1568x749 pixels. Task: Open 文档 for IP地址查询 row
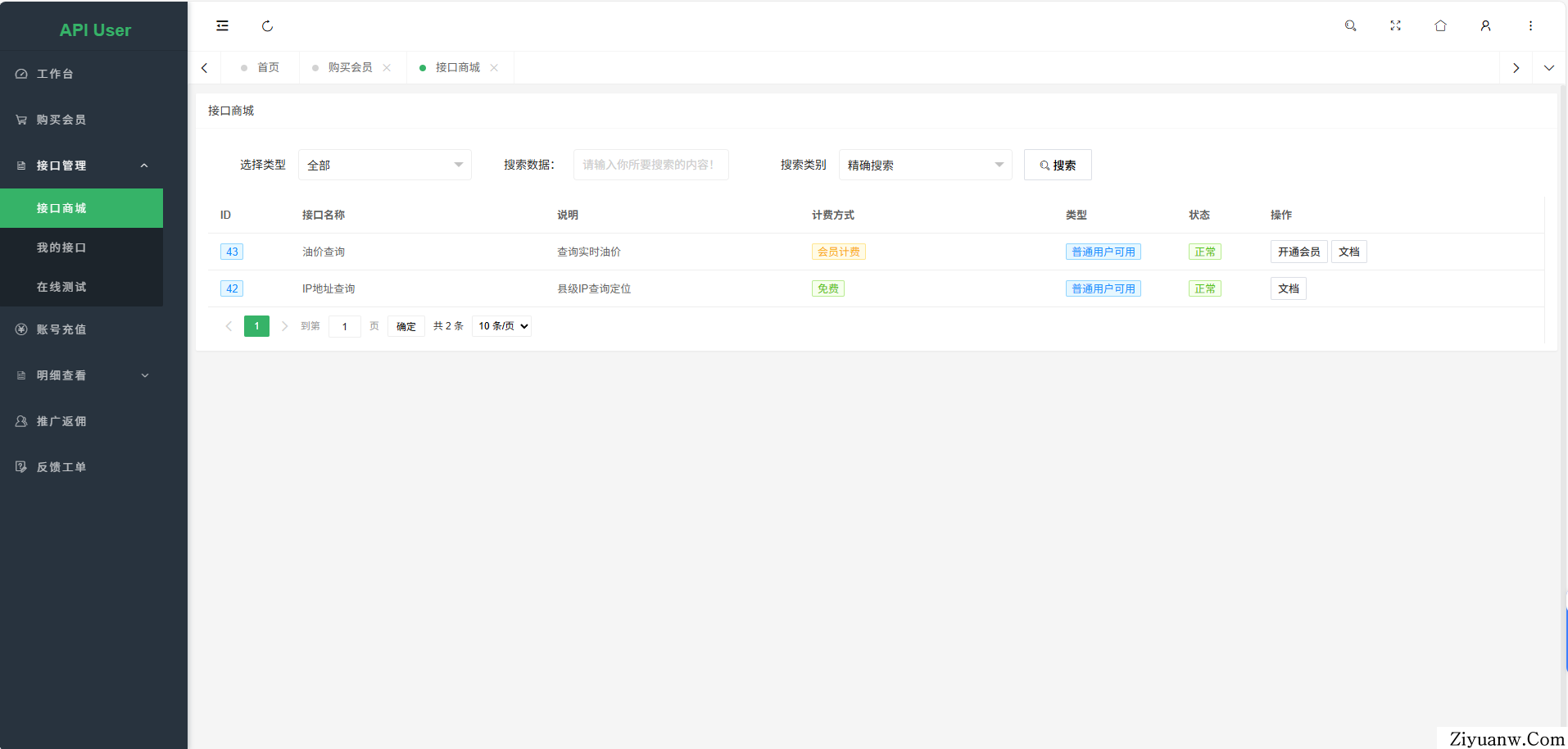1288,288
